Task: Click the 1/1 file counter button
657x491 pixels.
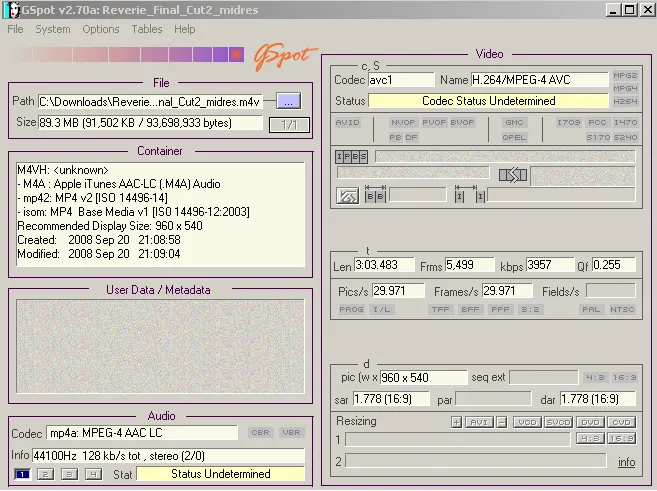Action: [289, 123]
